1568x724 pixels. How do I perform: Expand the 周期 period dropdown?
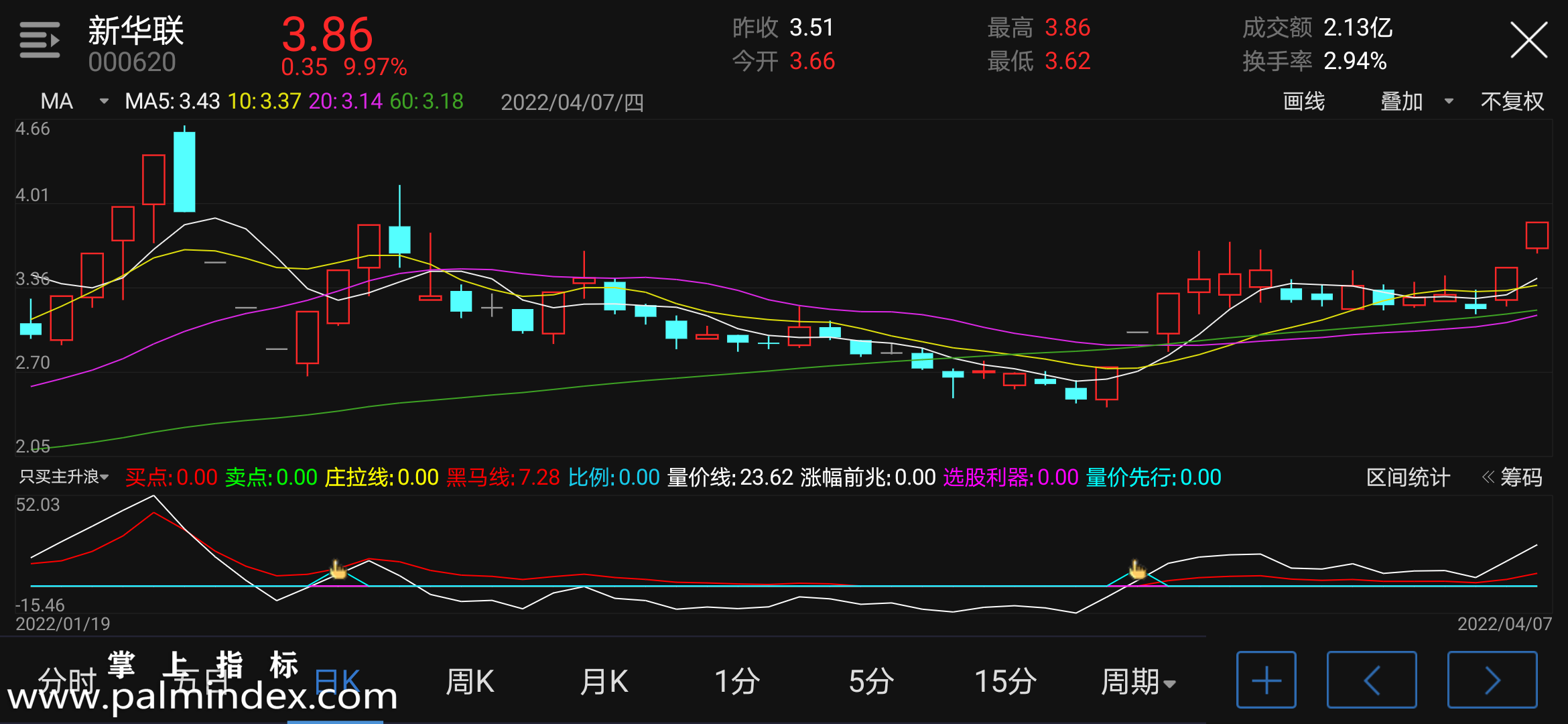pyautogui.click(x=1138, y=682)
